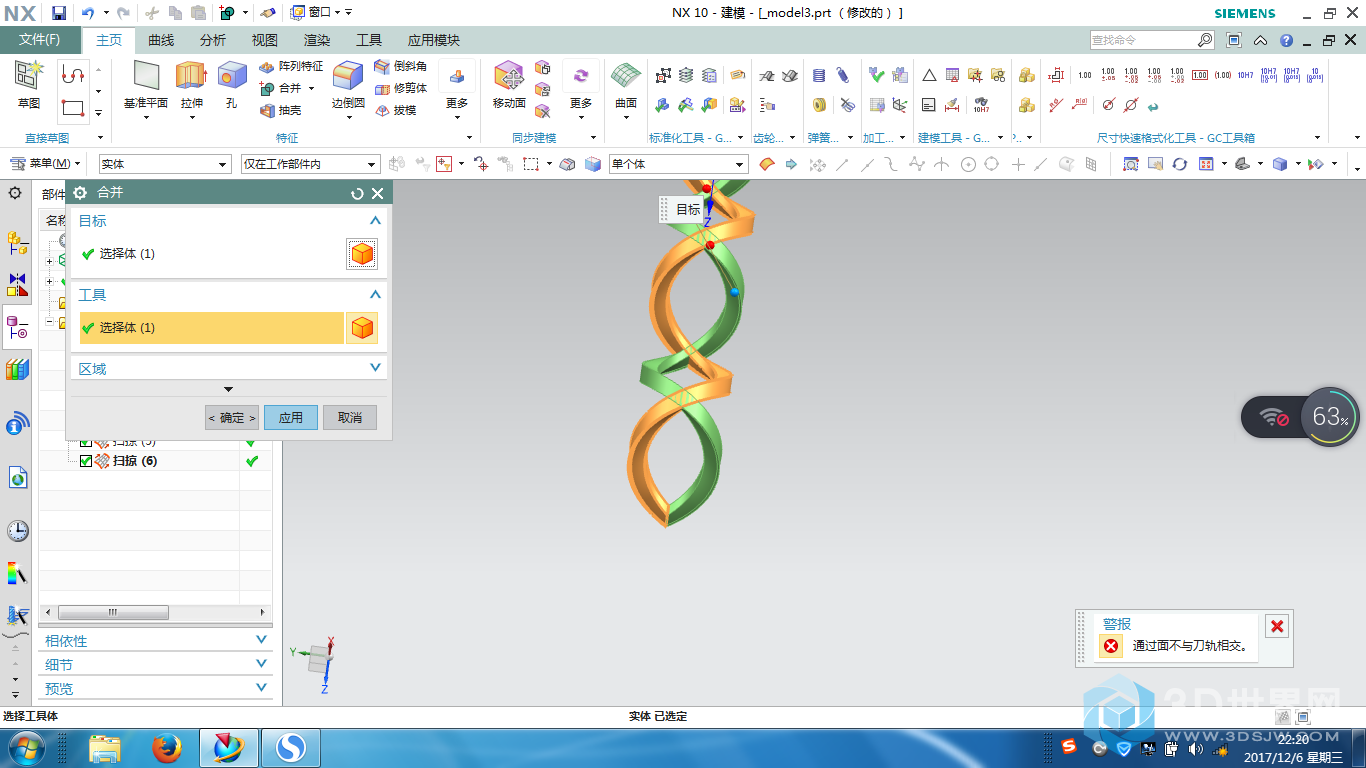
Task: Reset the 合并 dialog with the circular arrow
Action: tap(357, 193)
